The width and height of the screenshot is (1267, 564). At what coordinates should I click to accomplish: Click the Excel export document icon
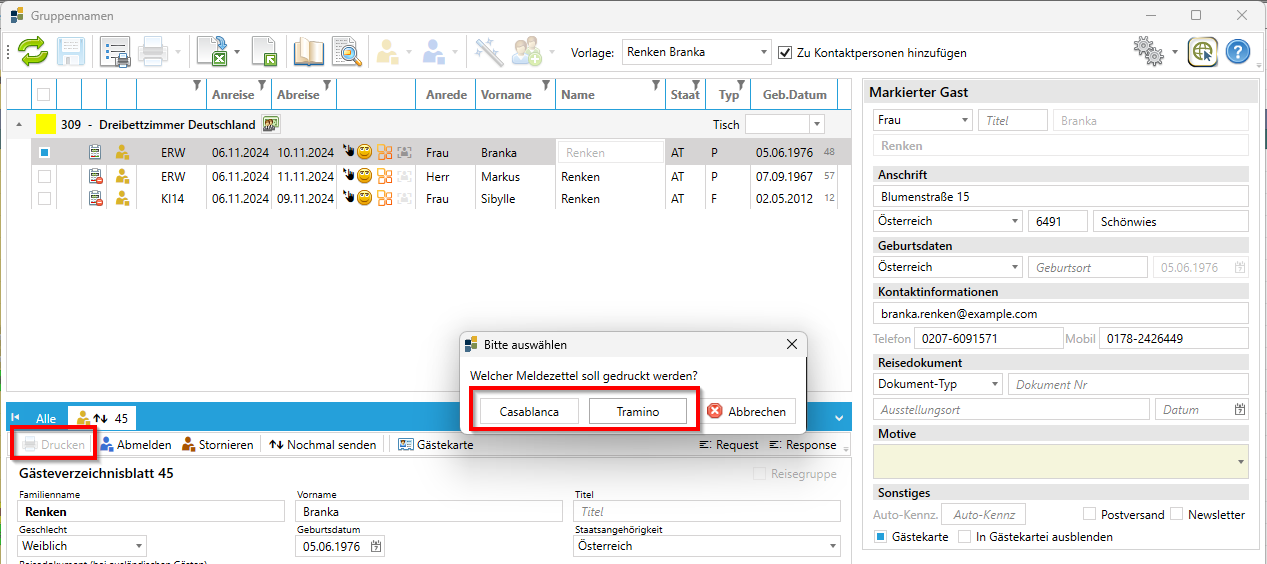[212, 52]
